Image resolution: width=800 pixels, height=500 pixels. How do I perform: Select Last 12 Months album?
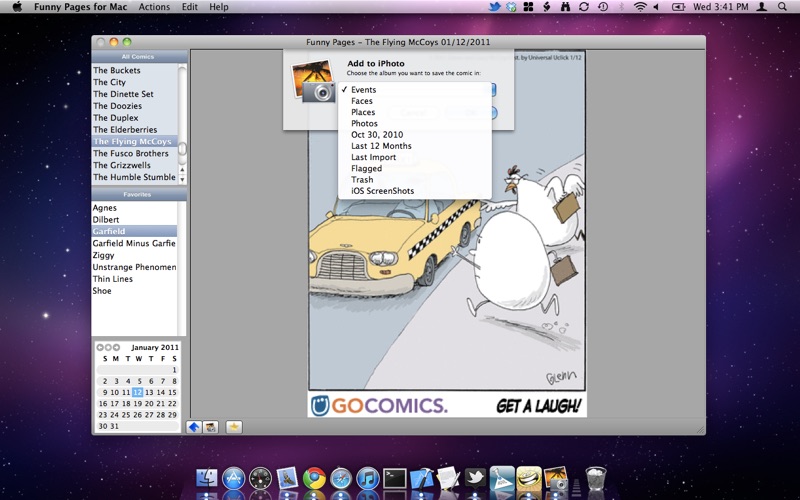point(415,146)
